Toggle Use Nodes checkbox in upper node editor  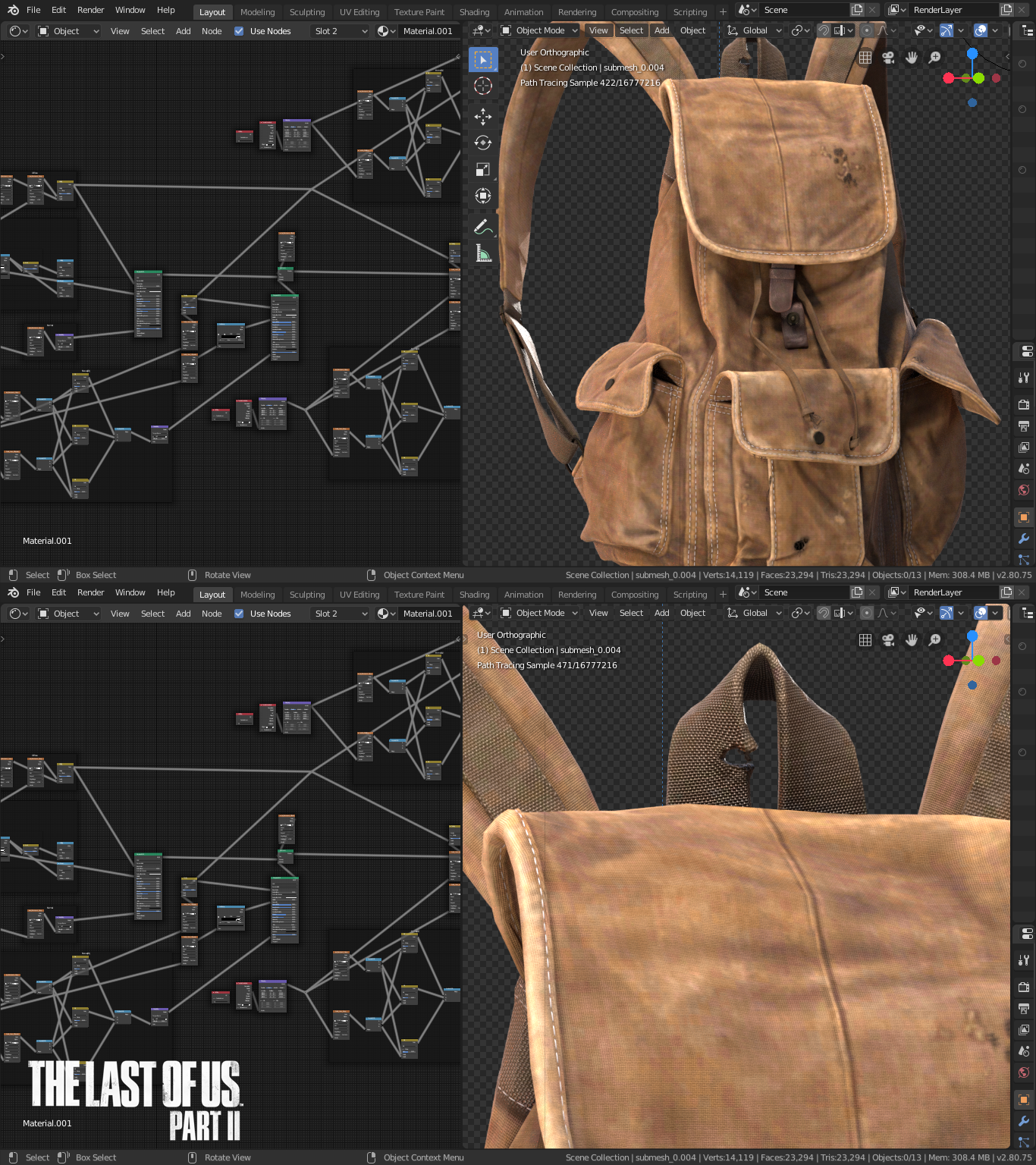coord(239,31)
